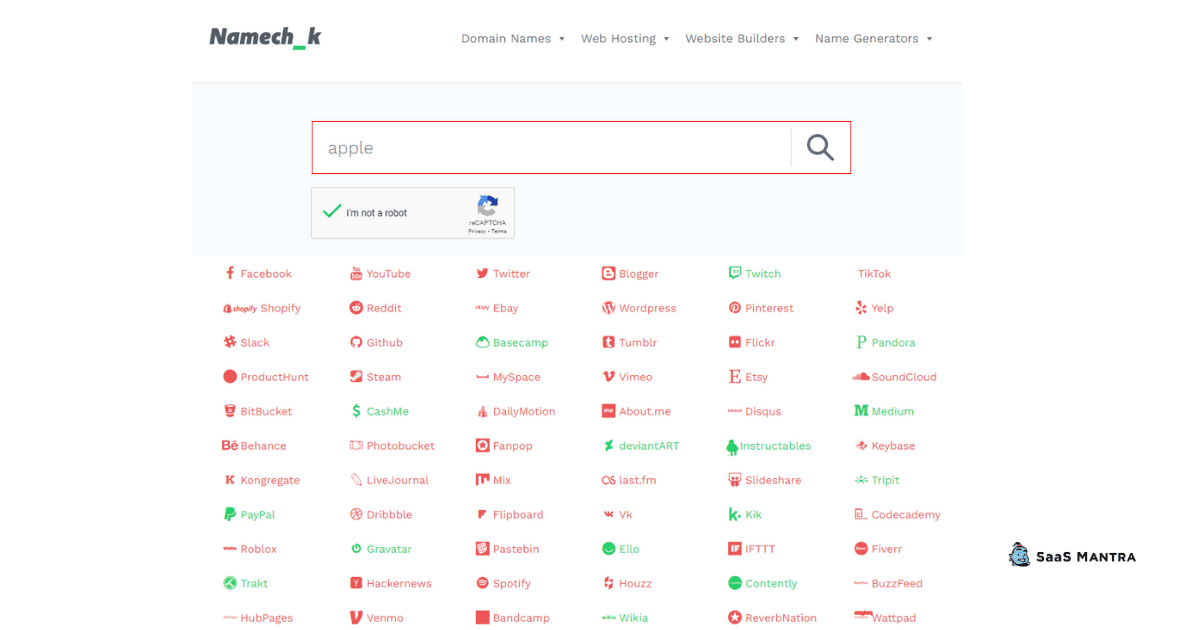Click the Blogger logo icon
The height and width of the screenshot is (630, 1200).
[x=608, y=273]
